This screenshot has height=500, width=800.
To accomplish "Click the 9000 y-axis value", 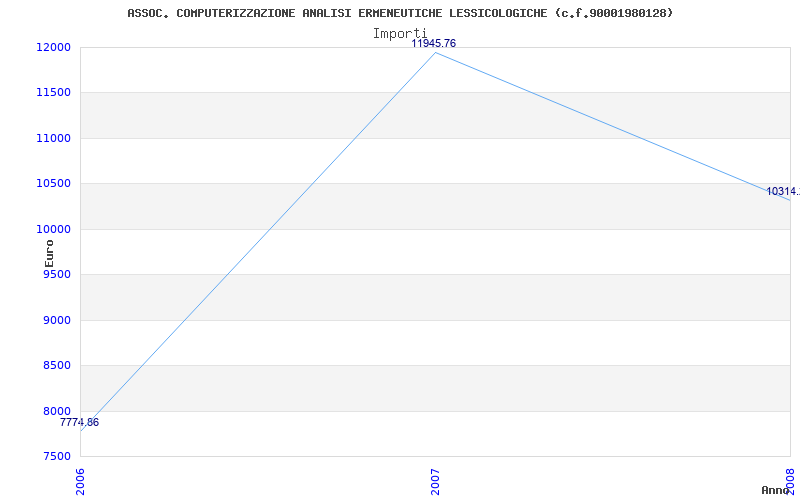I will click(56, 320).
